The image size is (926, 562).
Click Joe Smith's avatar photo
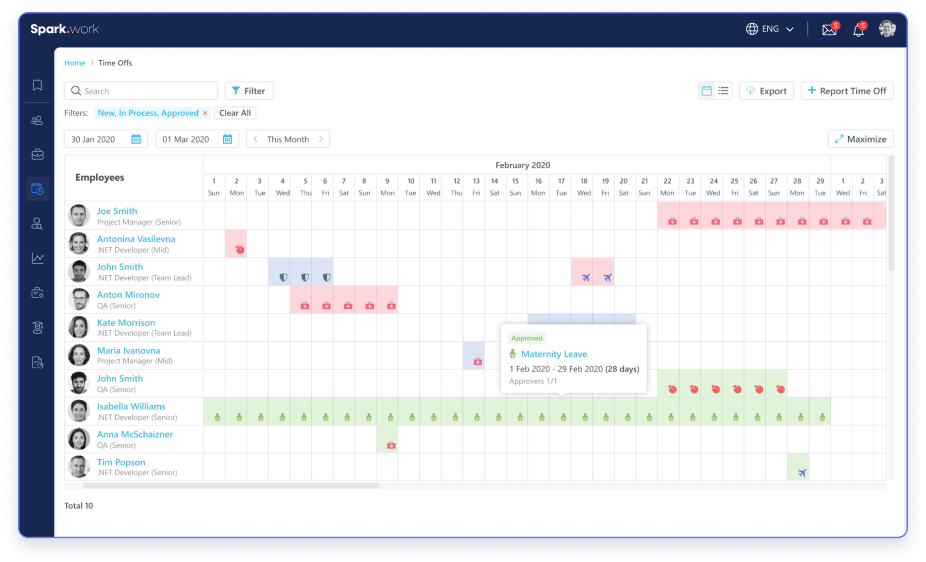(x=79, y=215)
